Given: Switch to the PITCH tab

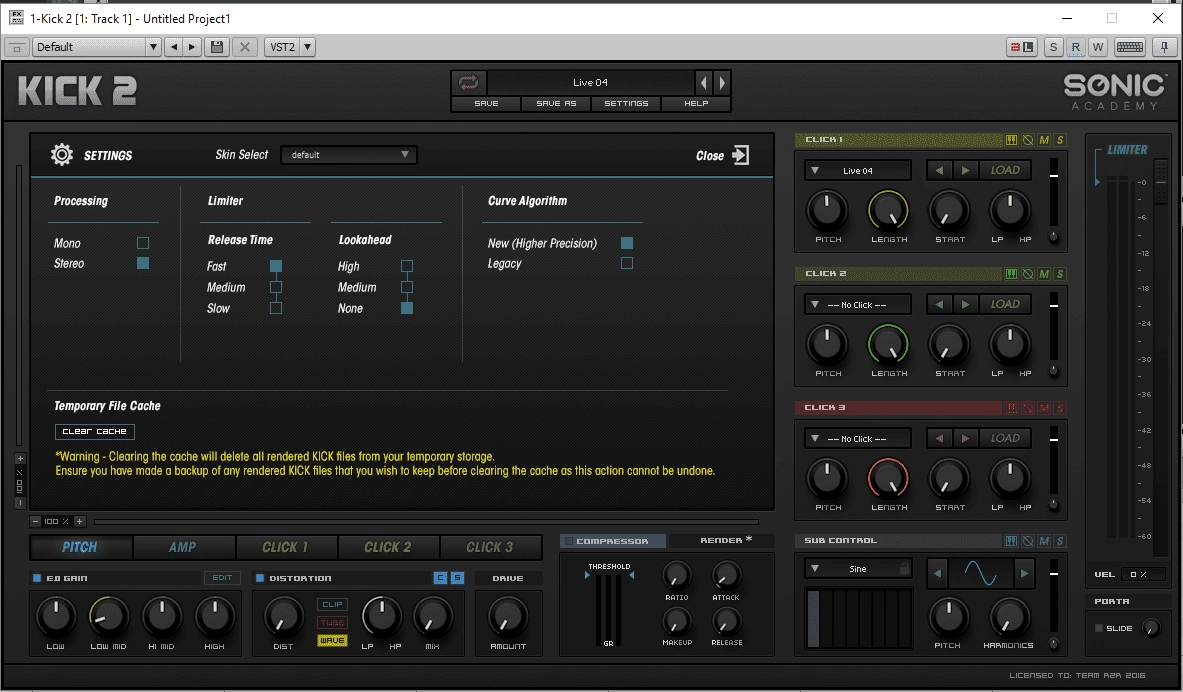Looking at the screenshot, I should (x=80, y=547).
